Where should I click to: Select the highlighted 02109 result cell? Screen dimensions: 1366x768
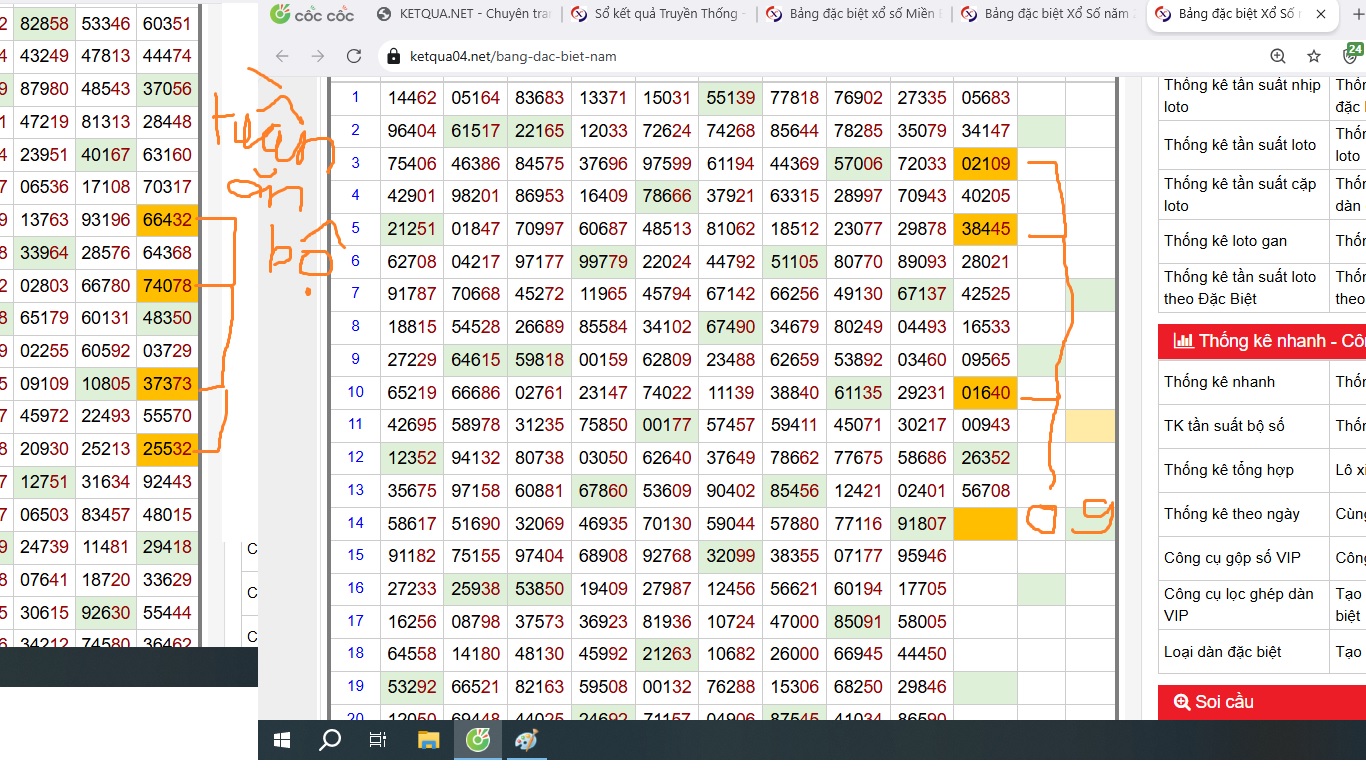(x=985, y=163)
